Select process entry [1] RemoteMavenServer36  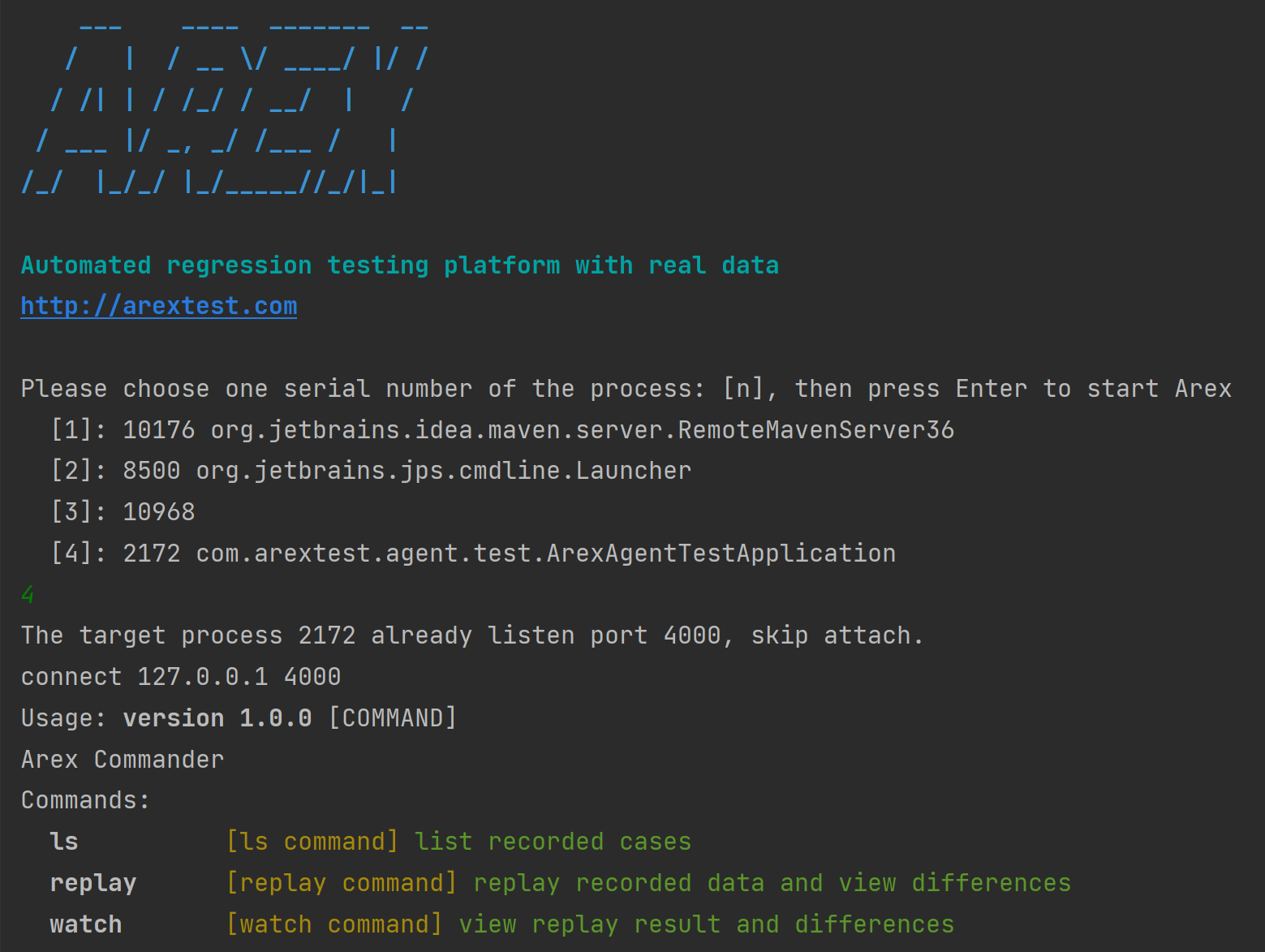point(502,429)
